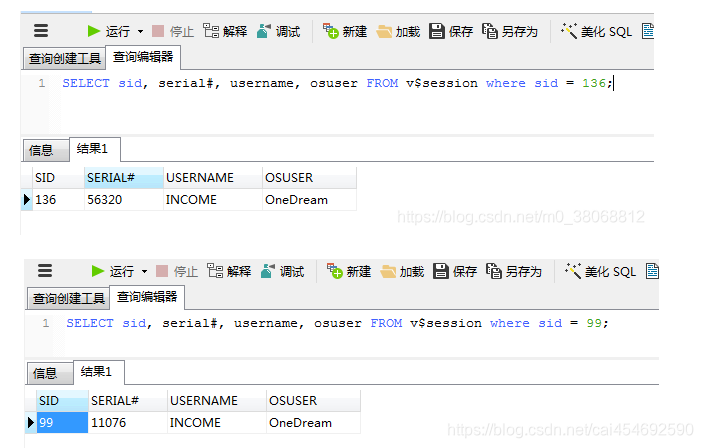Click row indicator arrow beside 99

click(x=31, y=422)
